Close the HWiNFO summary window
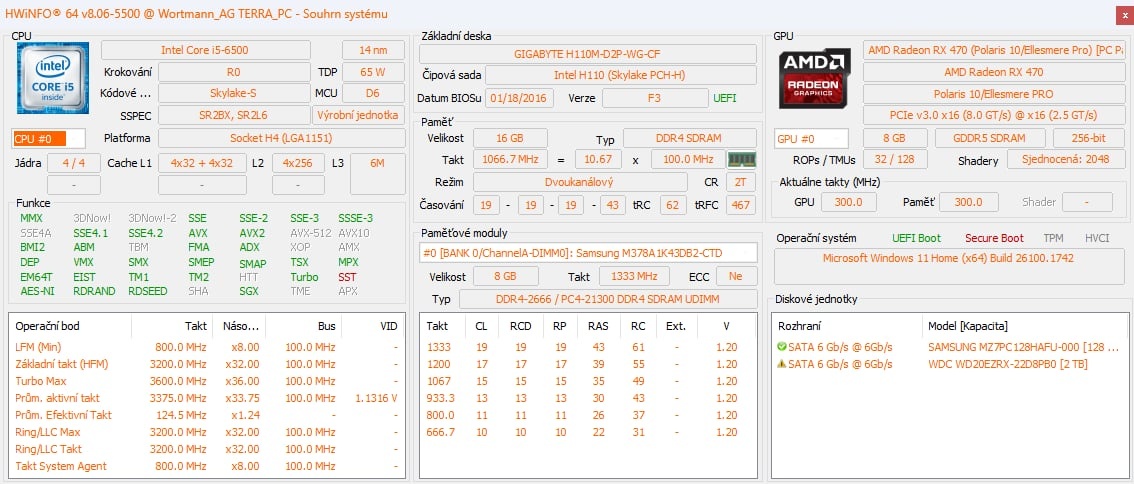The width and height of the screenshot is (1134, 484). (x=1121, y=14)
